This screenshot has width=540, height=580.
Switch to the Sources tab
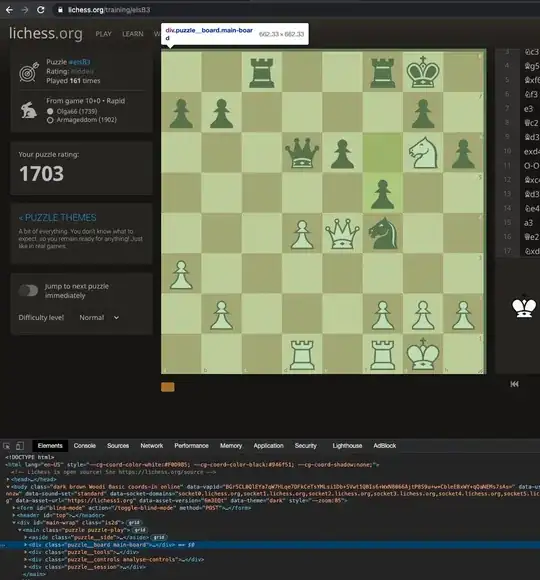(118, 446)
